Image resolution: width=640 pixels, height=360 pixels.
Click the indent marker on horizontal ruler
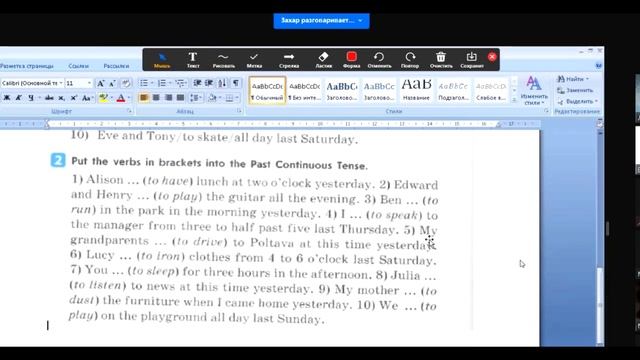click(x=47, y=123)
